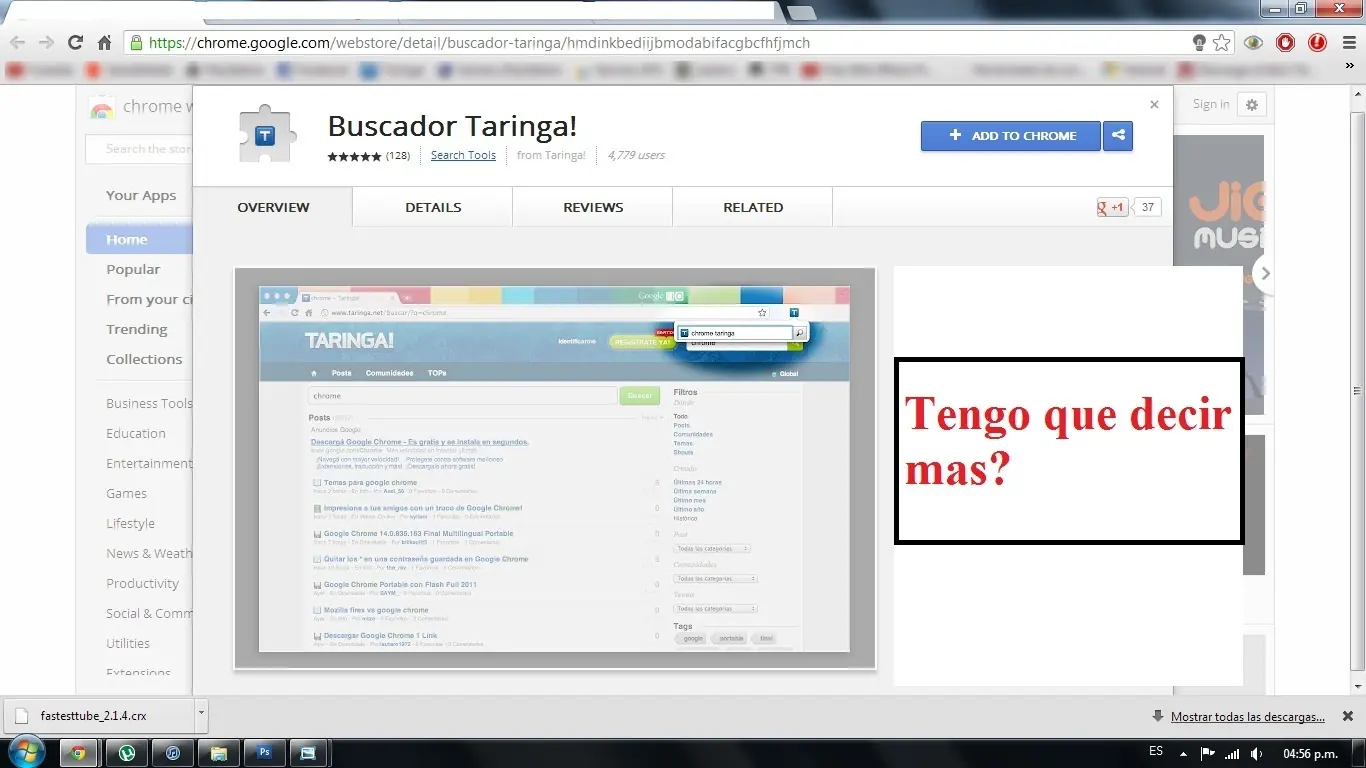Expand the fastesttube download item options arrow
The width and height of the screenshot is (1366, 768).
click(201, 714)
